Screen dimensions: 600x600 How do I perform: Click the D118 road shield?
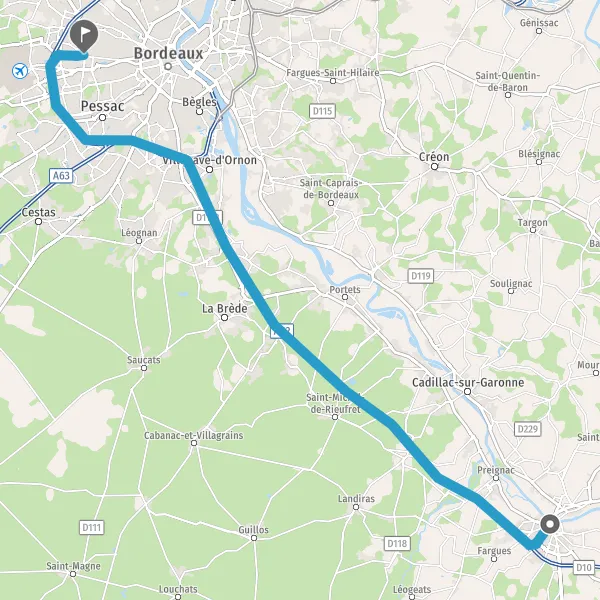397,543
